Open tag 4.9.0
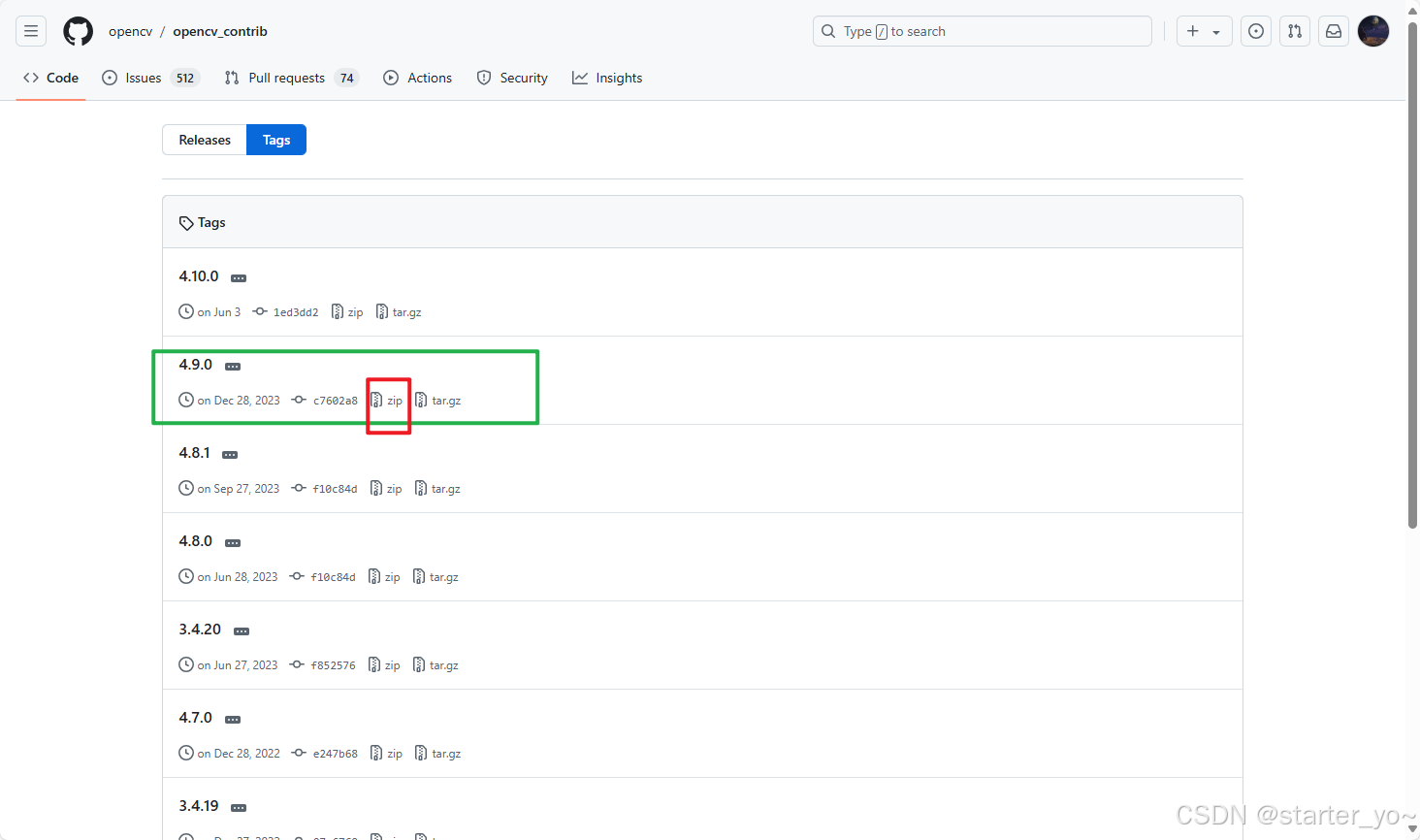This screenshot has height=840, width=1420. pos(195,365)
